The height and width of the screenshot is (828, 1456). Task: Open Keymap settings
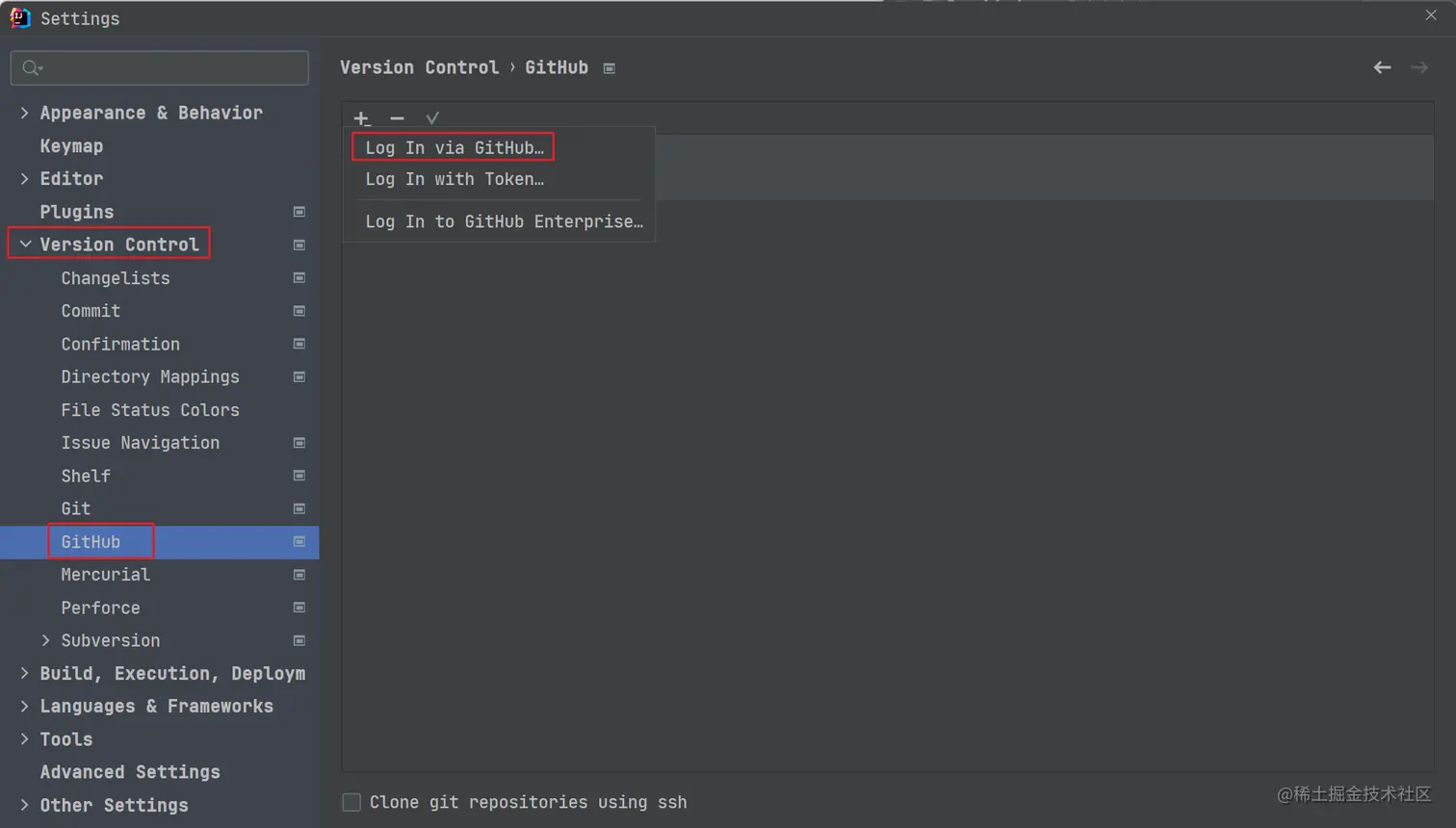coord(71,145)
